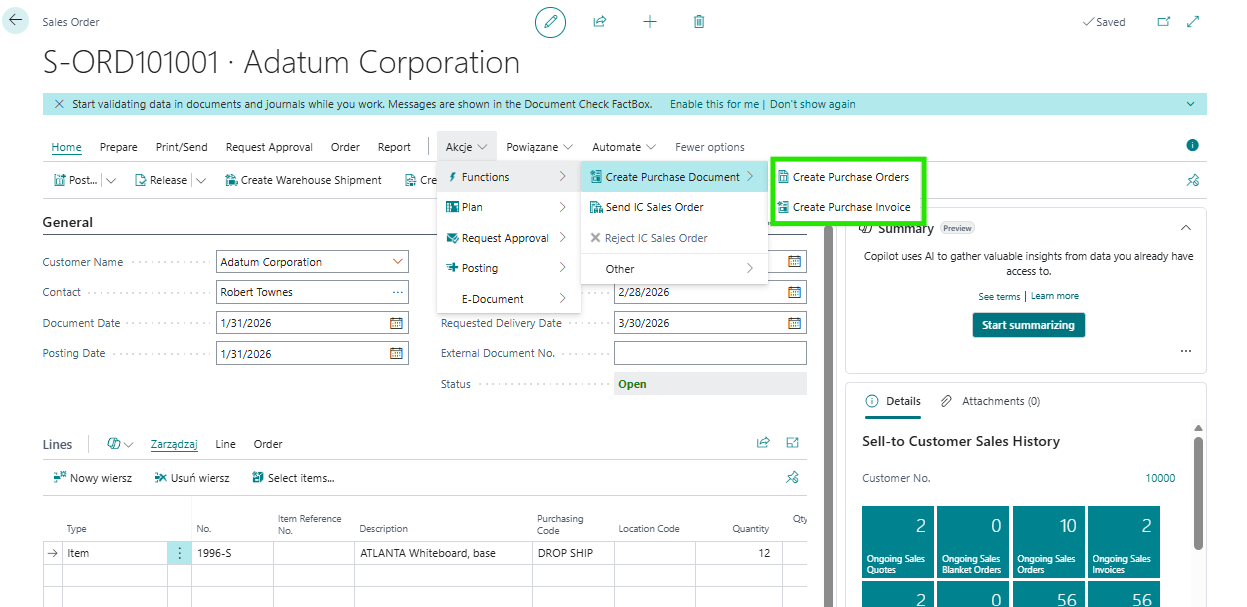Dismiss the validation notification with X
This screenshot has width=1247, height=607.
(59, 104)
